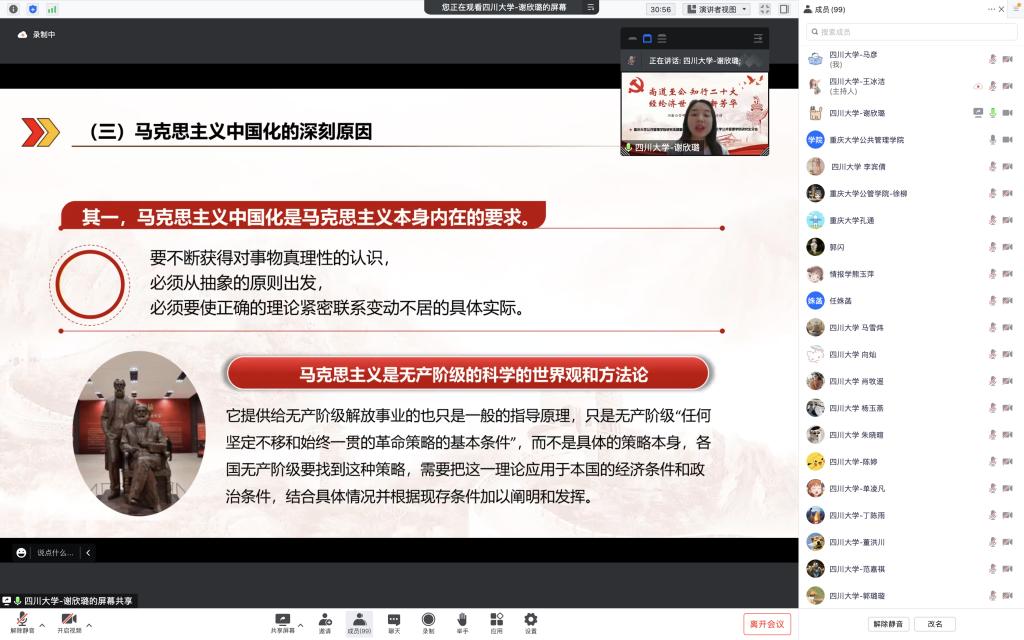Expand the options arrow beside 共享屏幕

point(301,625)
